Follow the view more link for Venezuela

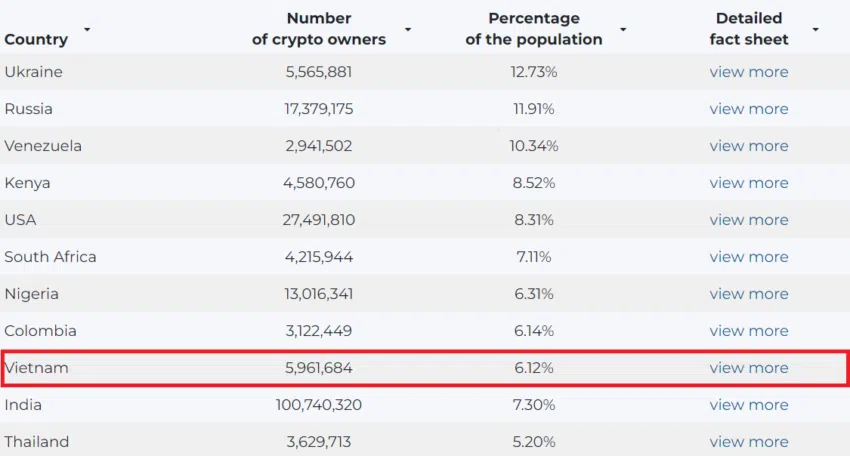tap(749, 145)
